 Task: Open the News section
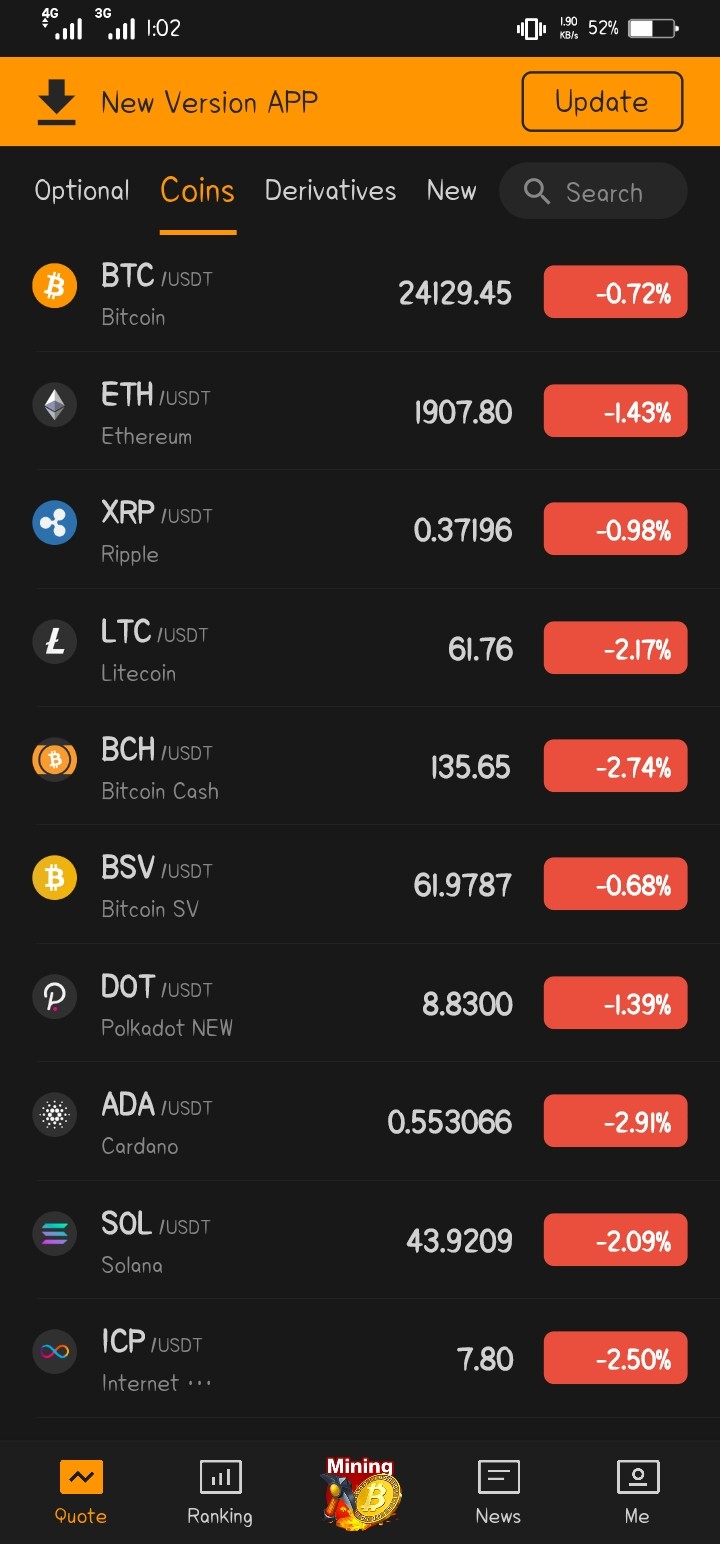(x=498, y=1492)
